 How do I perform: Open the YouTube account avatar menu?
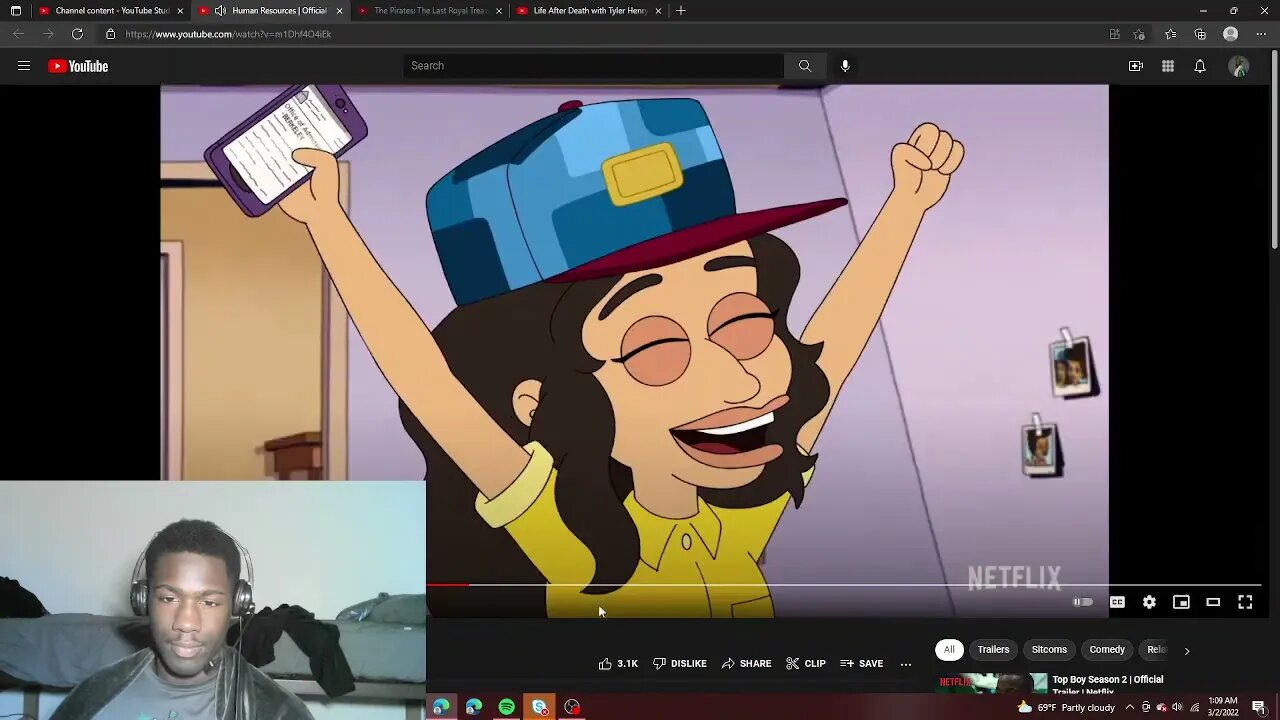[1239, 66]
